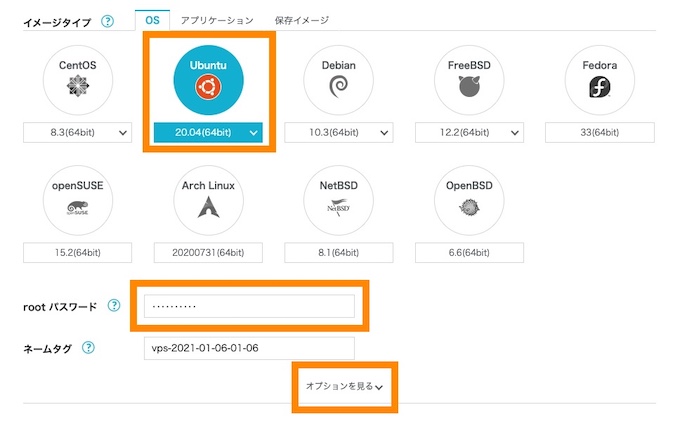This screenshot has width=680, height=438.
Task: Select the FreeBSD image icon
Action: click(x=469, y=80)
